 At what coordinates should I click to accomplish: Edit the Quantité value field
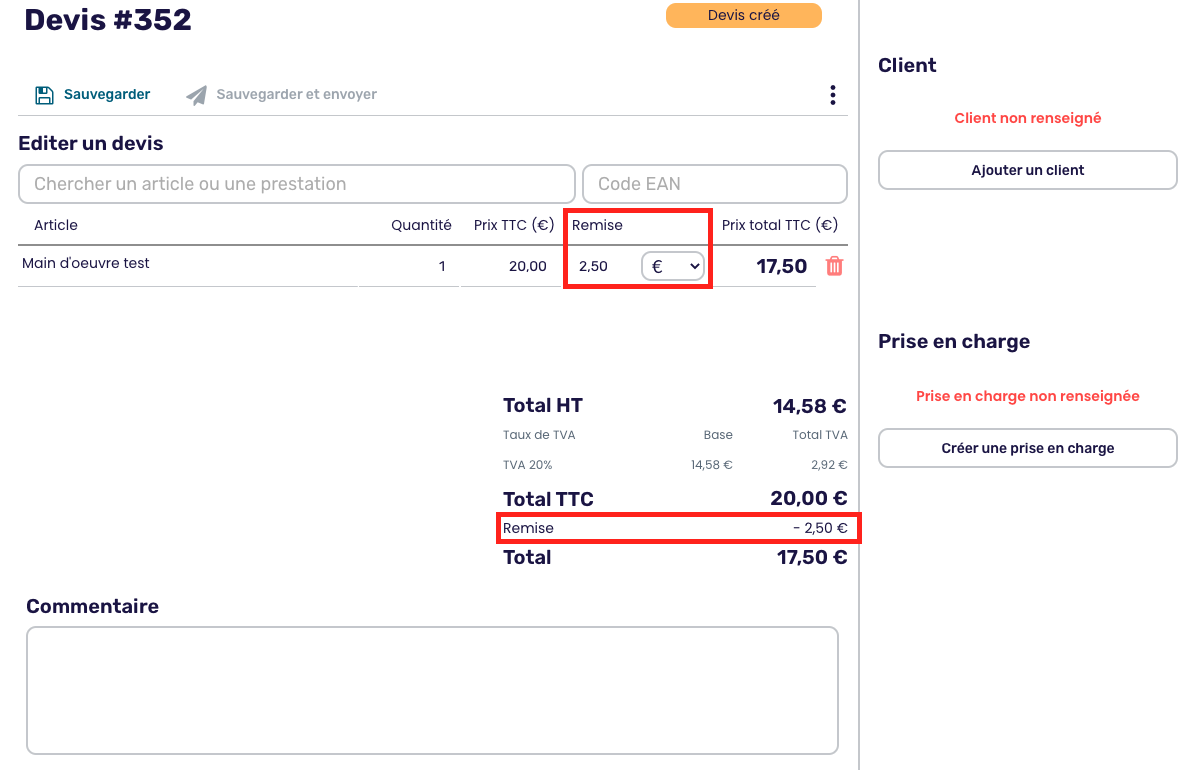[410, 267]
